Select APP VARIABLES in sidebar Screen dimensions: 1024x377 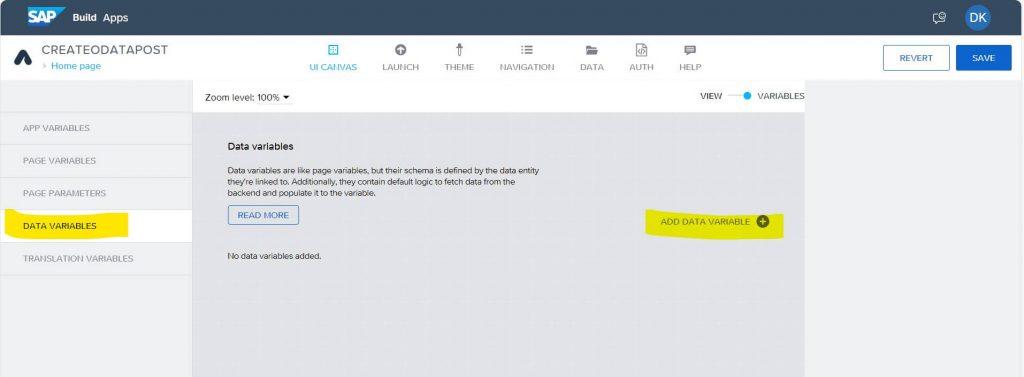coord(96,128)
